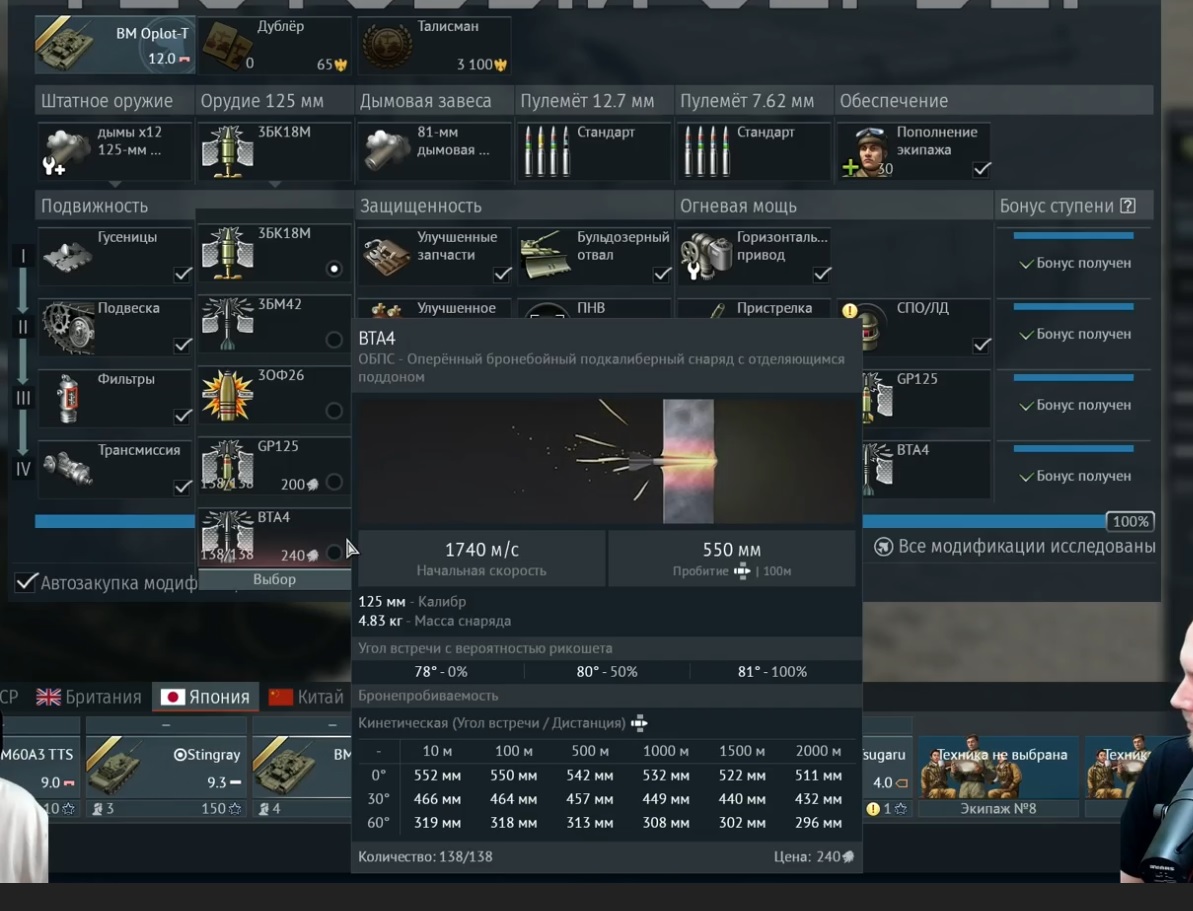The image size is (1193, 911).
Task: Click the Бонус ступени help icon
Action: point(1128,205)
